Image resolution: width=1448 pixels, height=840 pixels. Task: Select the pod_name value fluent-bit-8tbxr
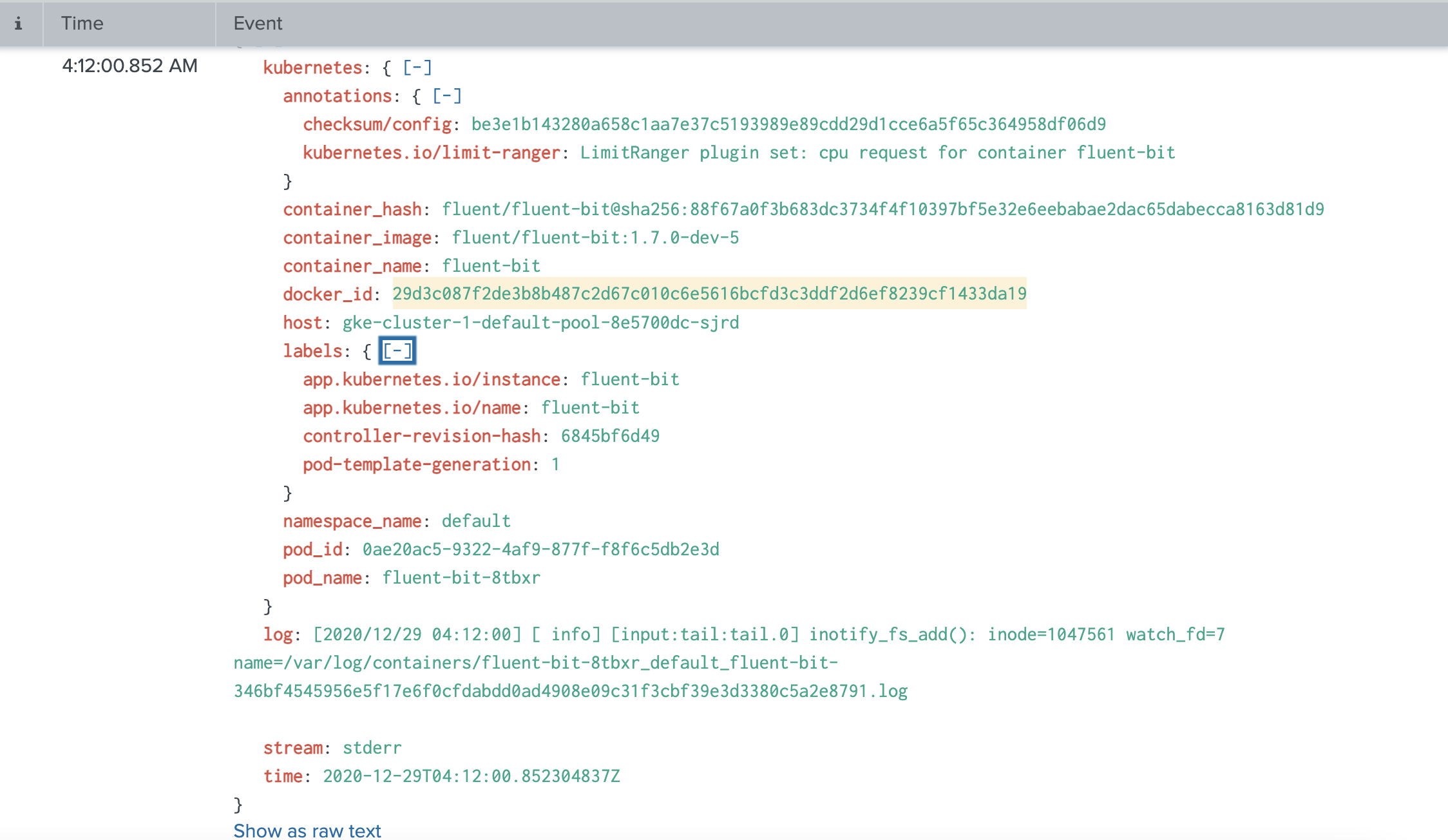pos(462,577)
